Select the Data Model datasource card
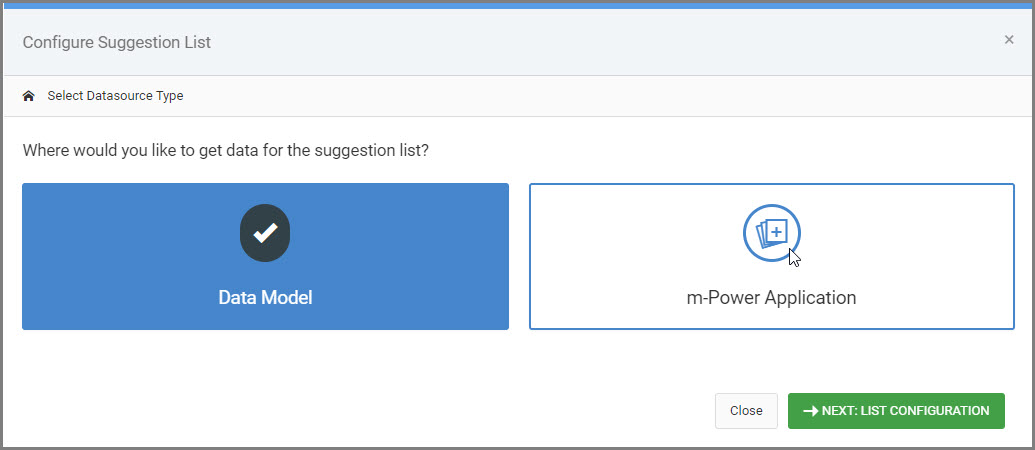Image resolution: width=1035 pixels, height=450 pixels. [x=265, y=256]
